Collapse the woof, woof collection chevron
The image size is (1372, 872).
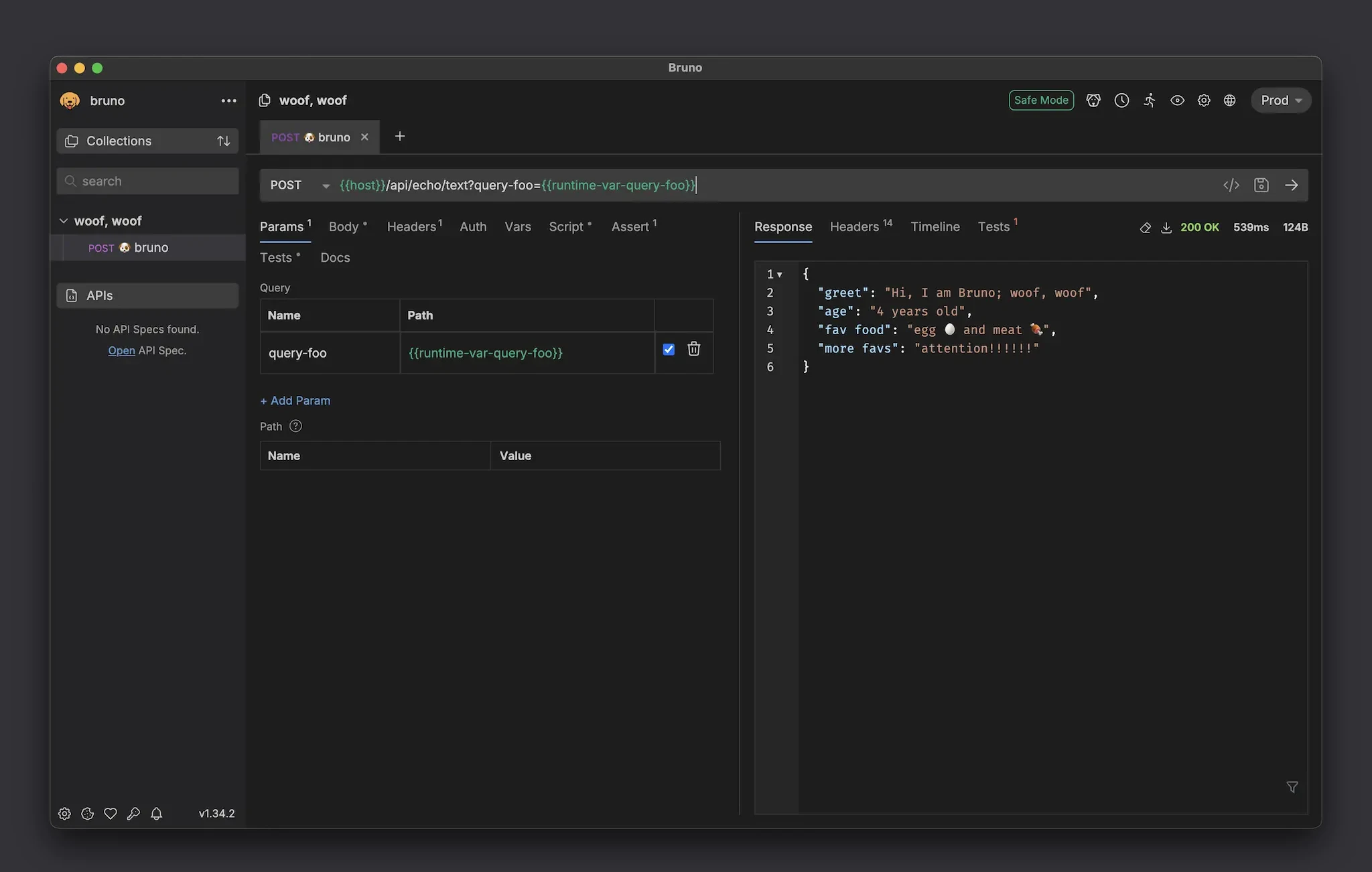coord(64,221)
